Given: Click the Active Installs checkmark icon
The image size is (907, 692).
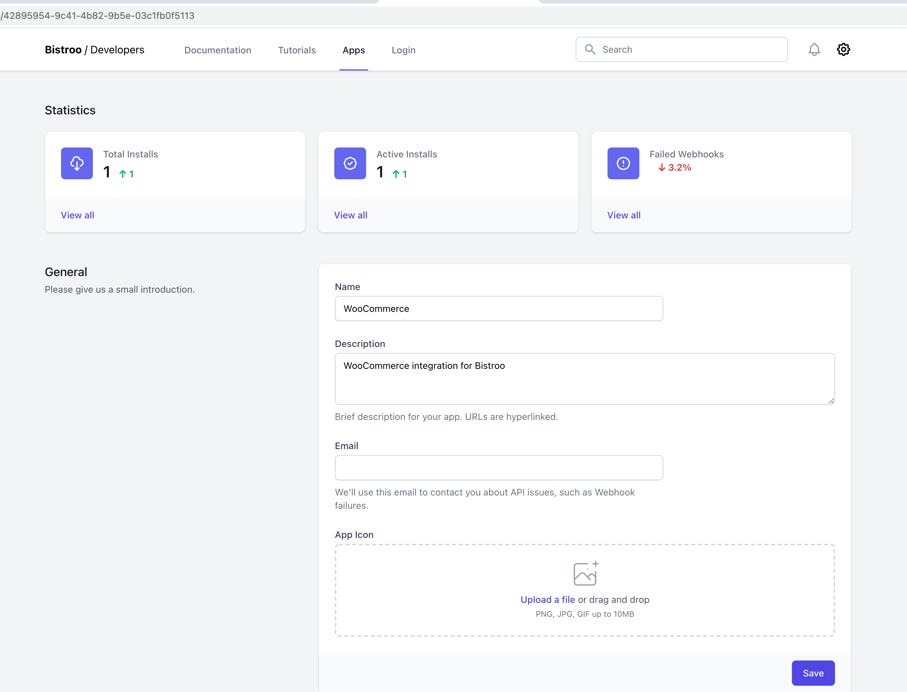Looking at the screenshot, I should (x=350, y=163).
